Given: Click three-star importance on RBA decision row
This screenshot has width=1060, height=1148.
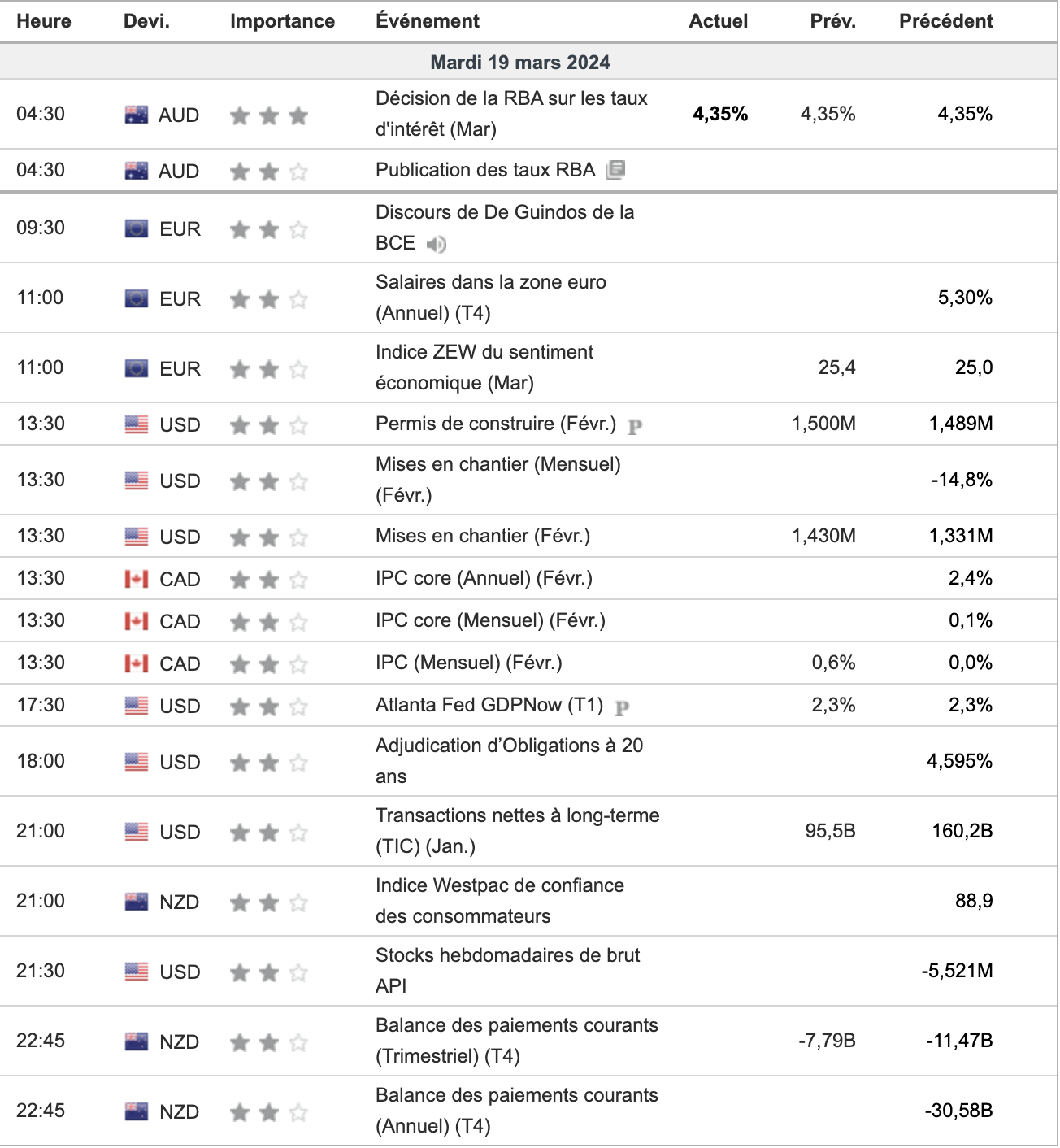Looking at the screenshot, I should click(269, 115).
